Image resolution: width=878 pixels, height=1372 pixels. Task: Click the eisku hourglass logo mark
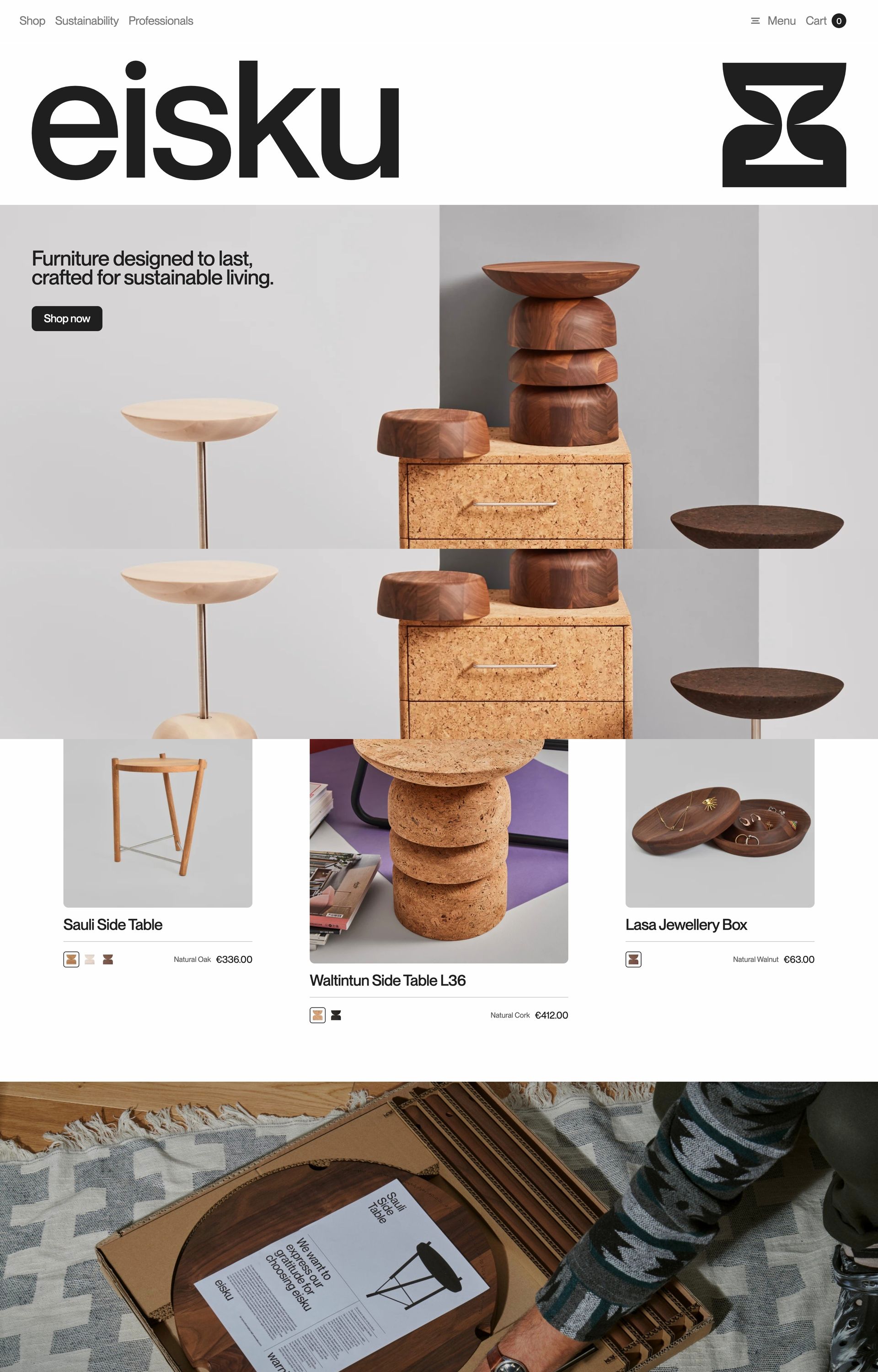click(784, 125)
